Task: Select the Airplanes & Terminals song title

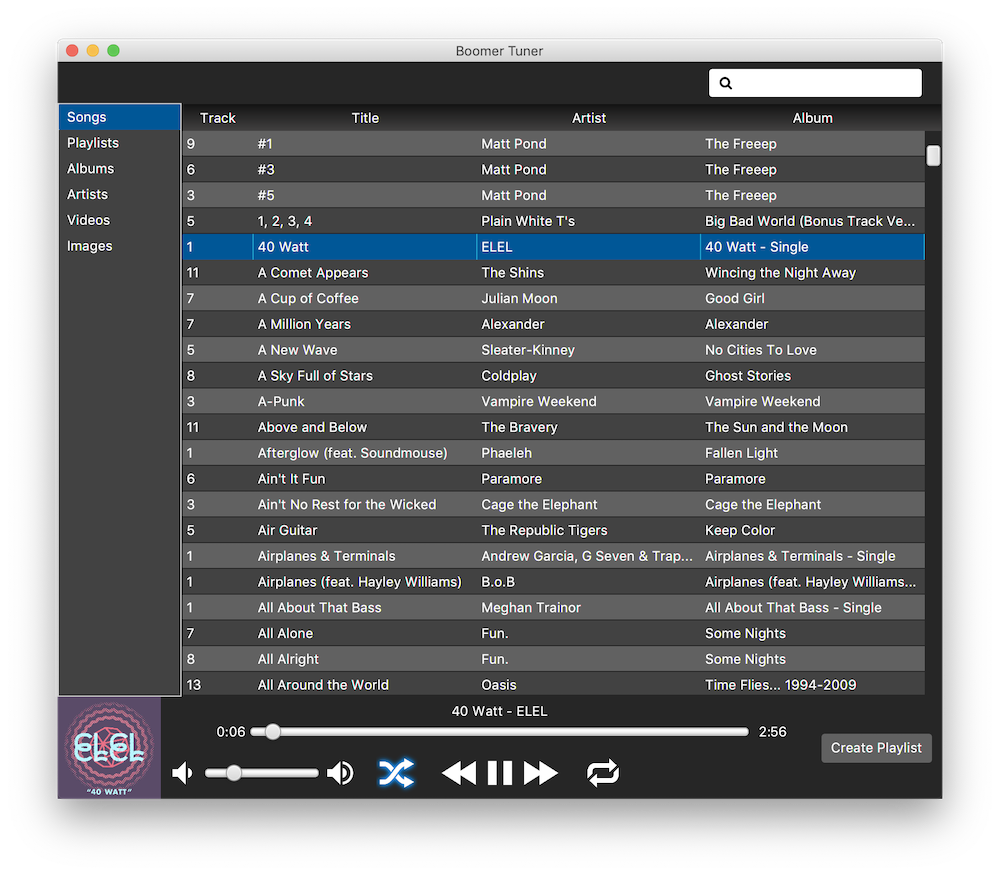Action: click(x=327, y=556)
